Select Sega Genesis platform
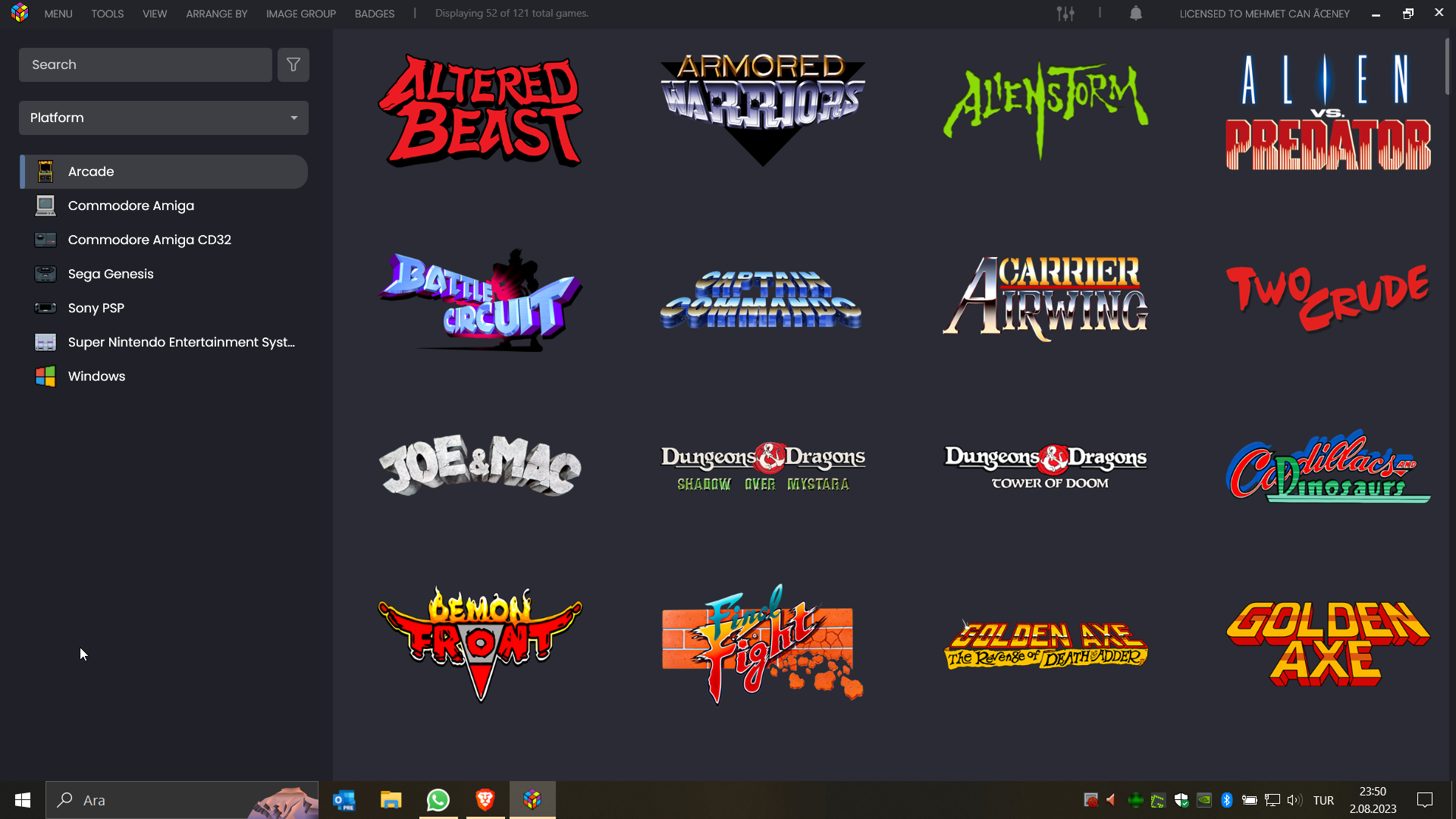Screen dimensions: 1456x819 tap(164, 274)
